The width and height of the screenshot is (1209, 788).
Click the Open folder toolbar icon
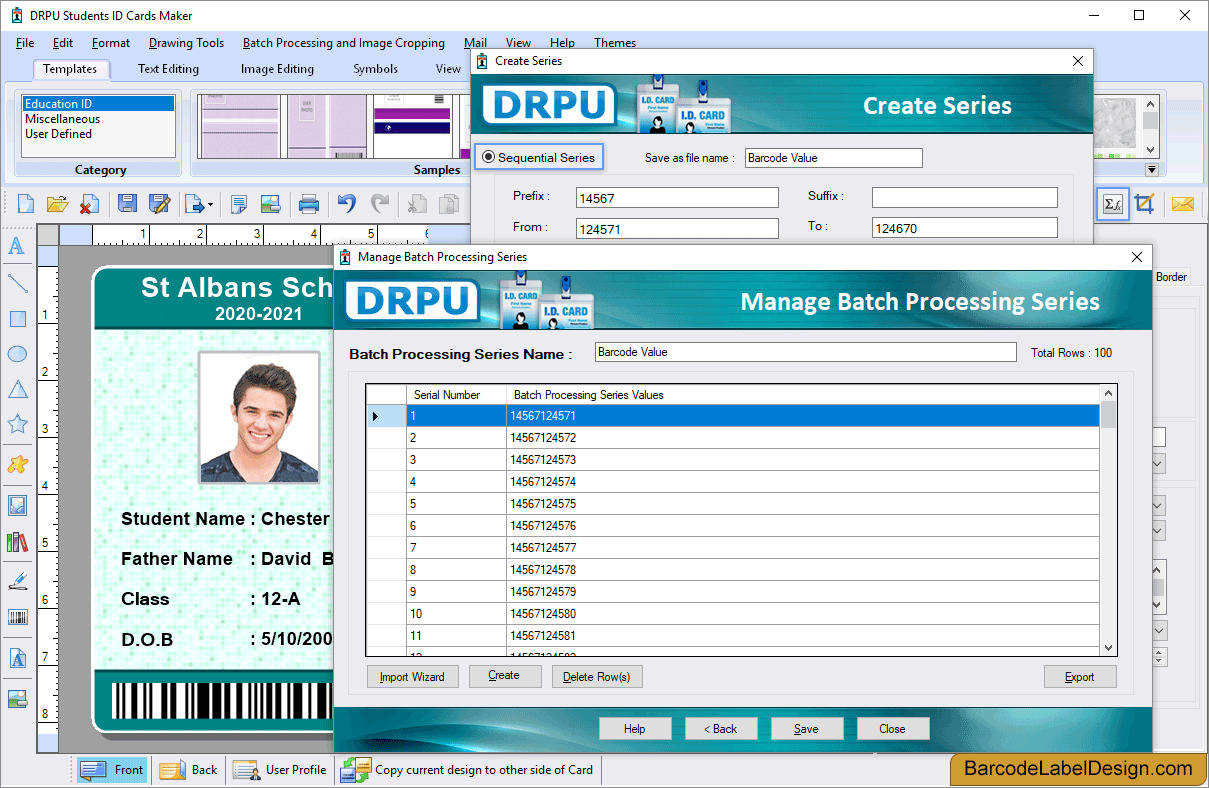pos(57,204)
